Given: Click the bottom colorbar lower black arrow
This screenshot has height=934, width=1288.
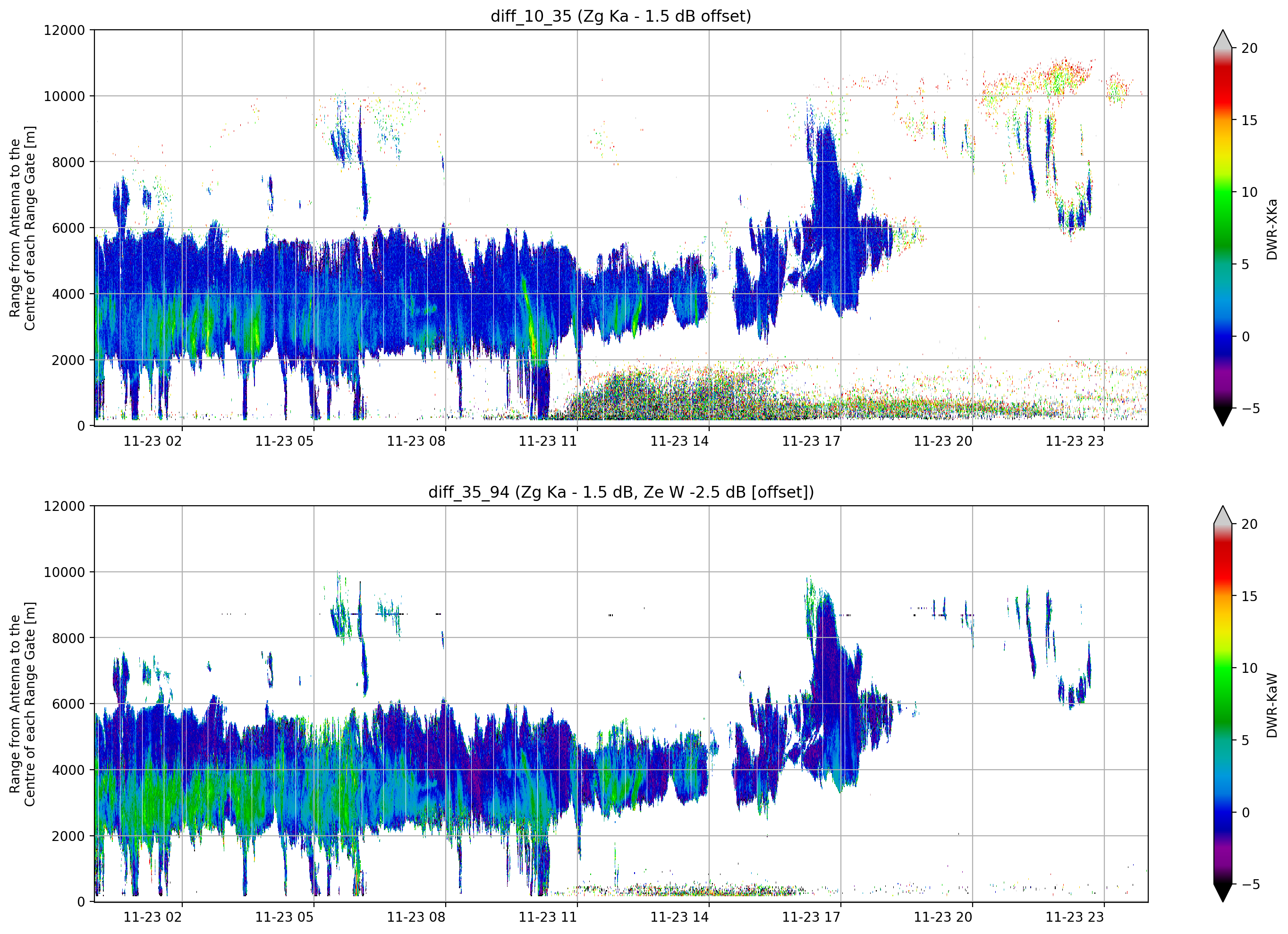Looking at the screenshot, I should 1222,892.
